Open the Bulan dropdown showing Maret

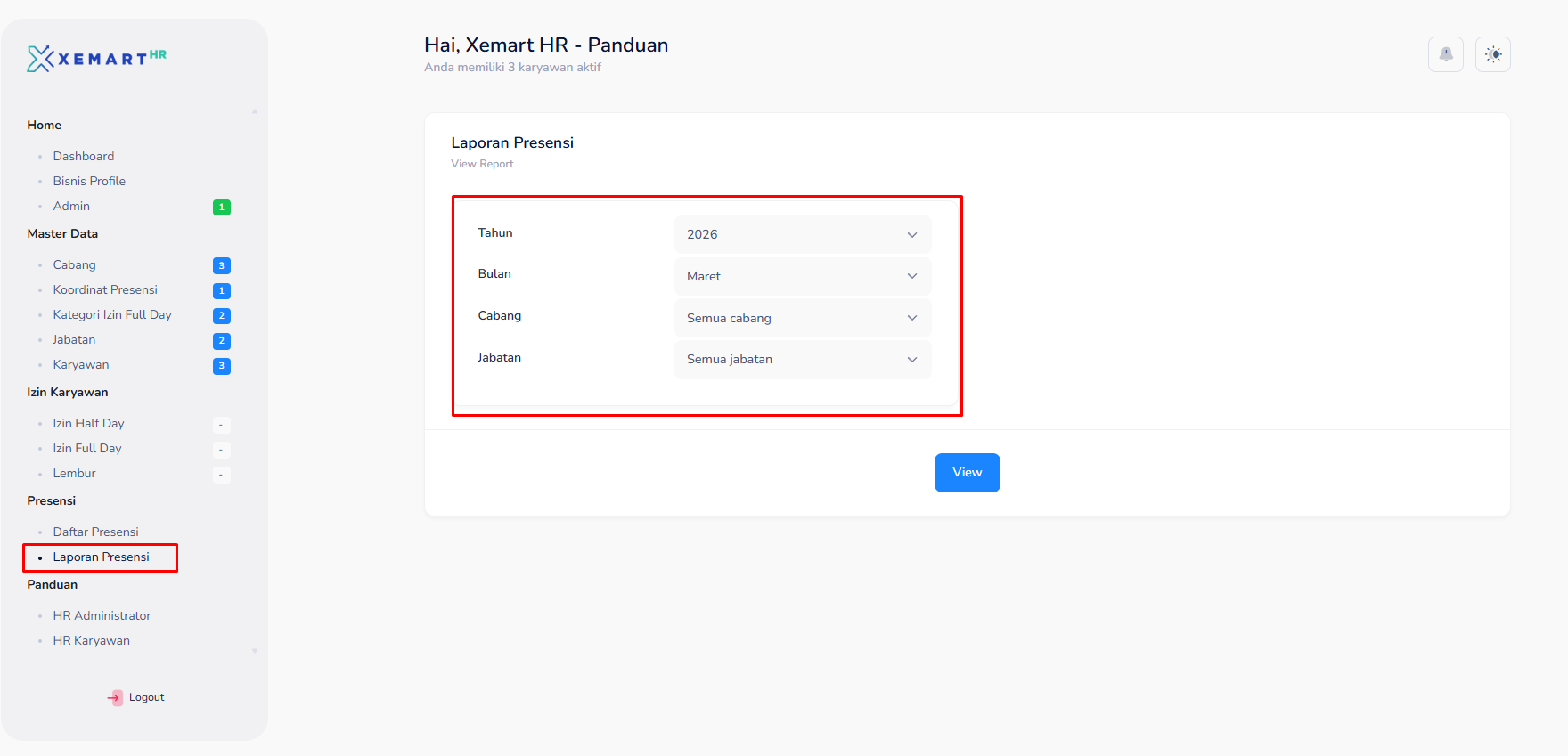click(802, 277)
